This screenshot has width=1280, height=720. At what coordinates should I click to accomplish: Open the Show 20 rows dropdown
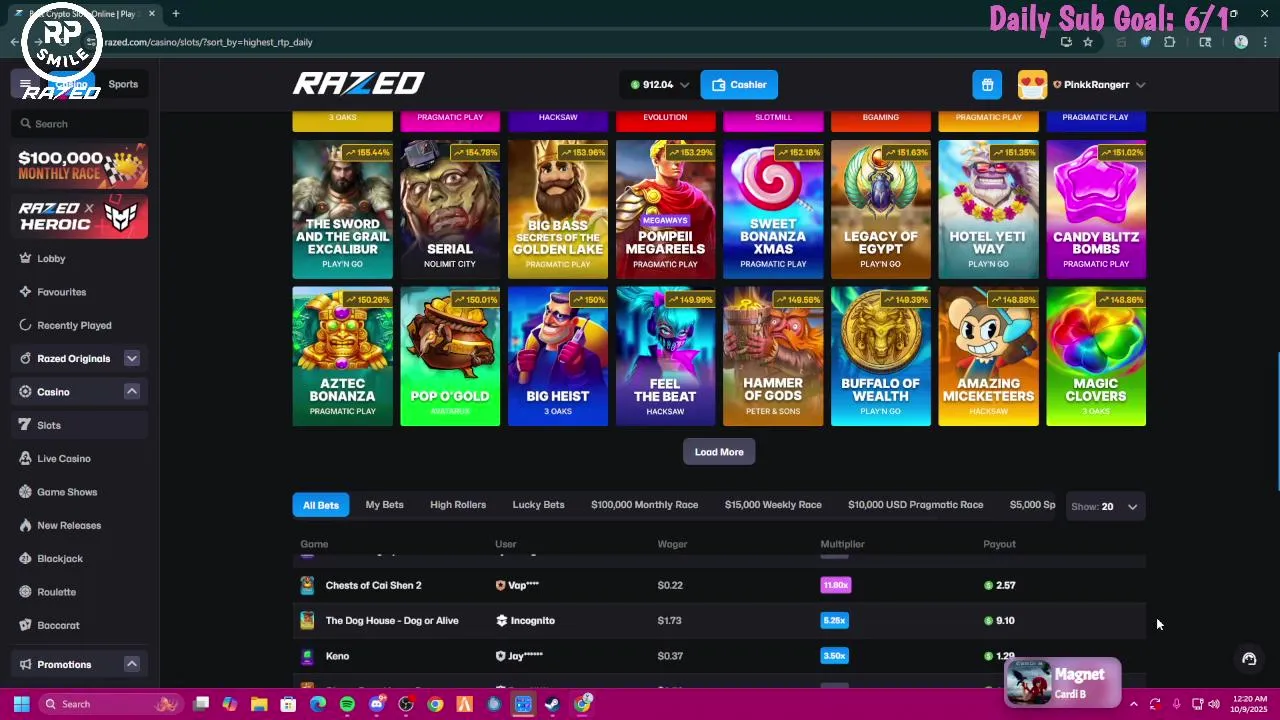(x=1104, y=507)
